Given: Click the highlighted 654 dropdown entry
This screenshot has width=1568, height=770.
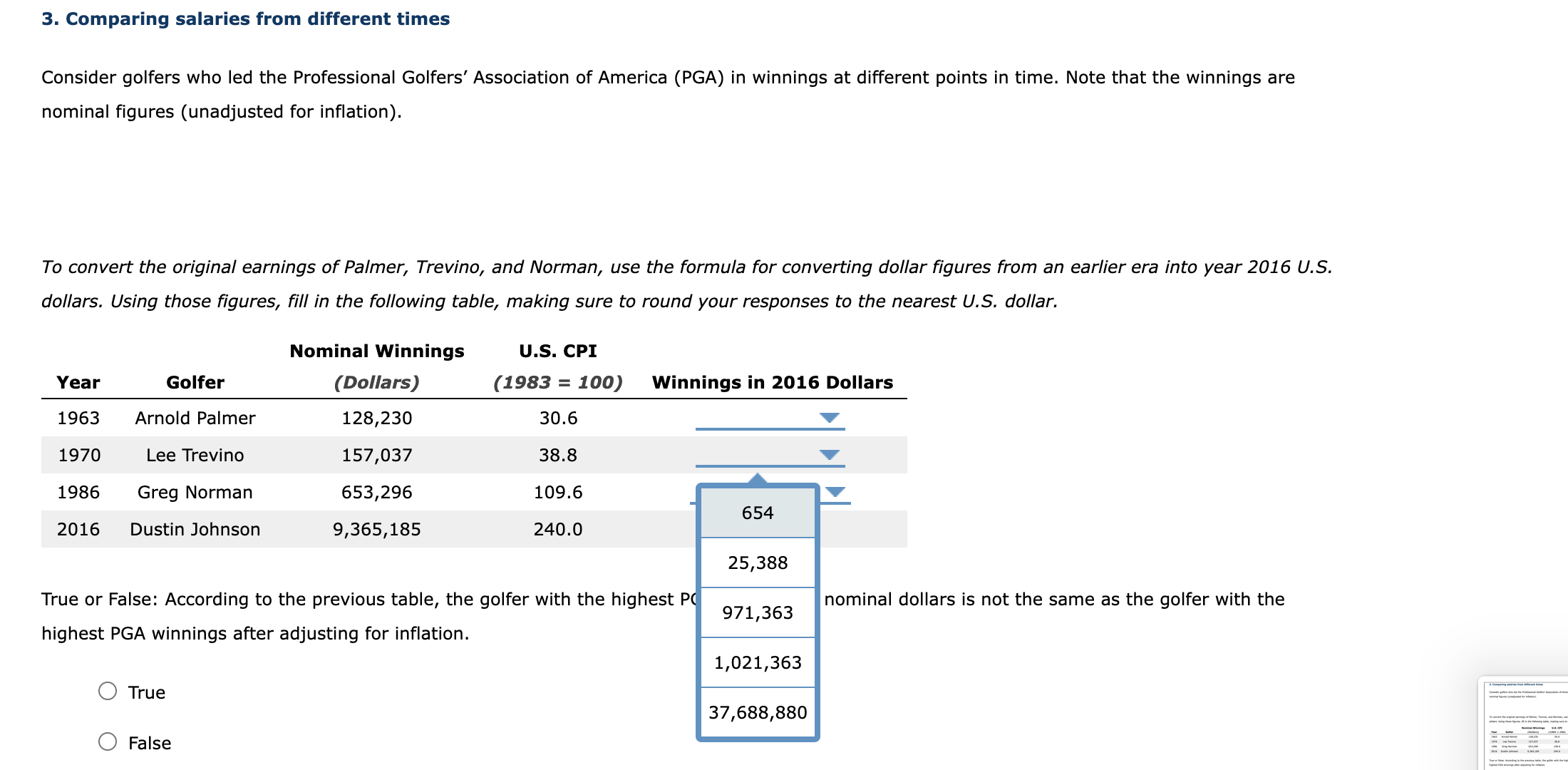Looking at the screenshot, I should pyautogui.click(x=757, y=512).
